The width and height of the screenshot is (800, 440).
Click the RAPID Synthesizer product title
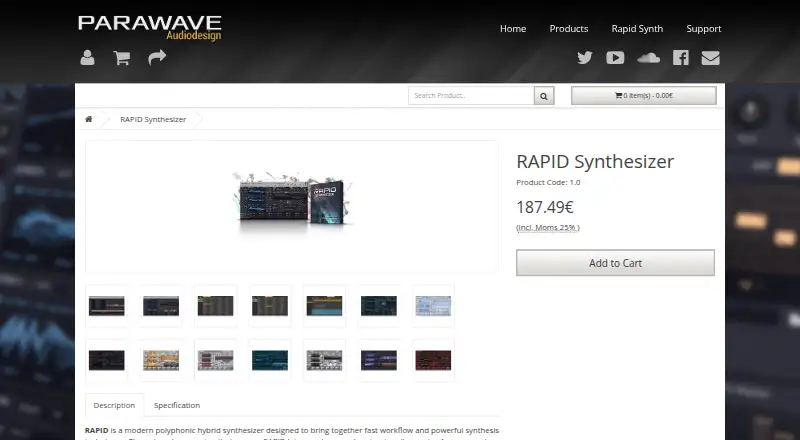pos(595,162)
